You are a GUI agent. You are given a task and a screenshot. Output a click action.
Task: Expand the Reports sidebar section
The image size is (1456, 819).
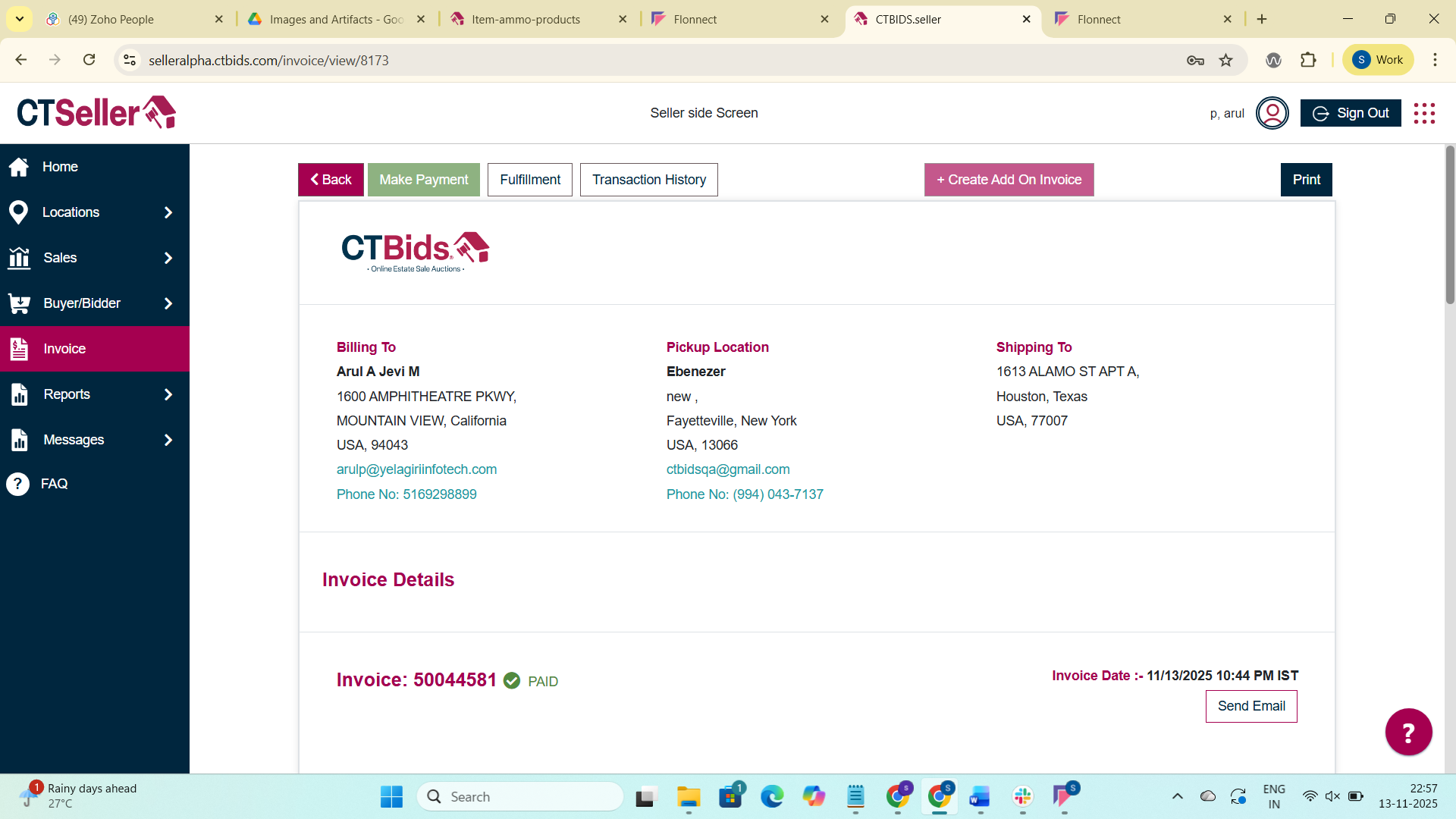pos(168,394)
